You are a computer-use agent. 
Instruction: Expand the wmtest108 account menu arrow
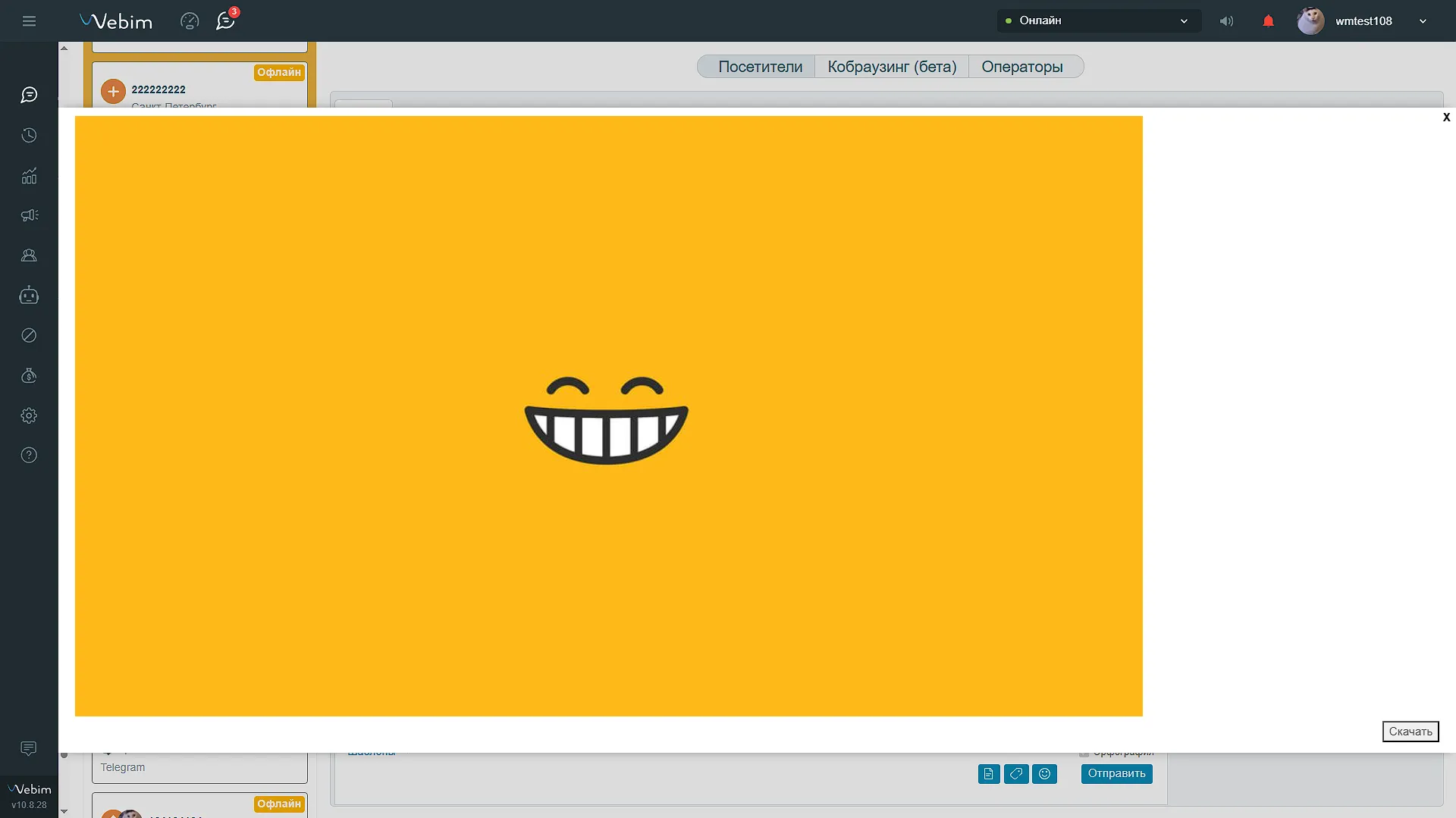[1423, 21]
